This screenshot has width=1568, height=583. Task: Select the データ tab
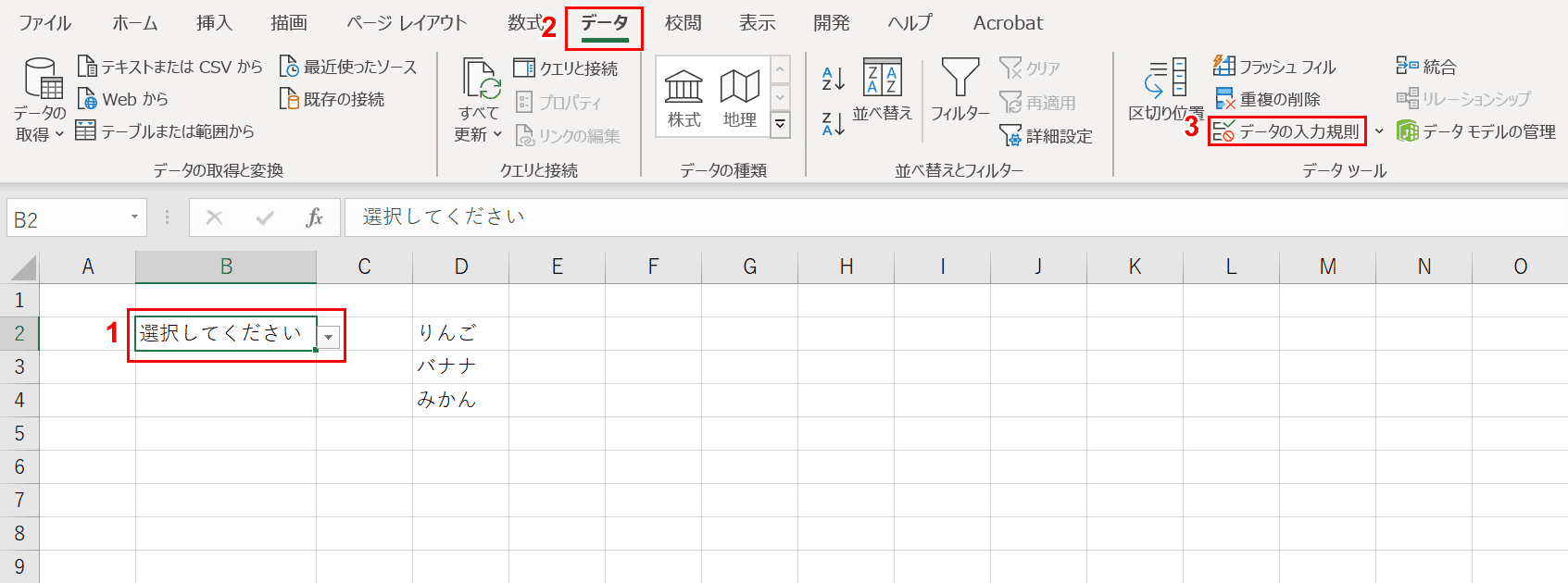pyautogui.click(x=604, y=23)
